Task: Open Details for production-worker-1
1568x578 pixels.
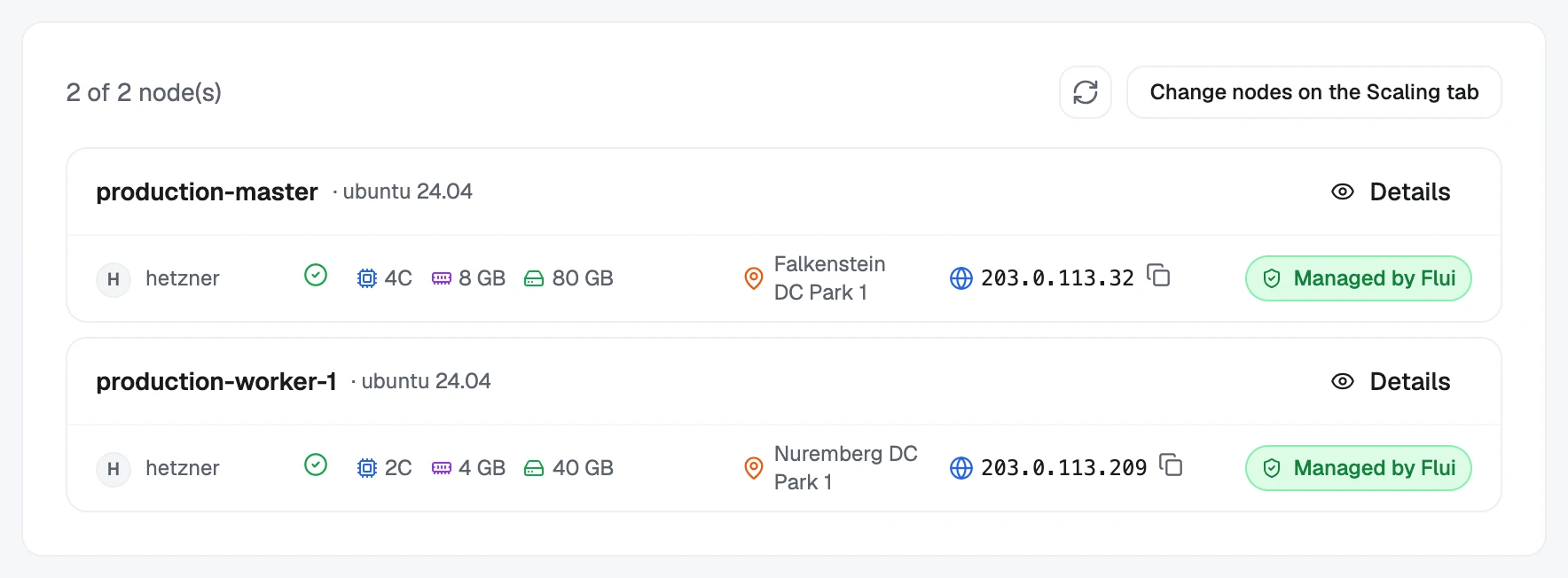Action: pyautogui.click(x=1391, y=381)
